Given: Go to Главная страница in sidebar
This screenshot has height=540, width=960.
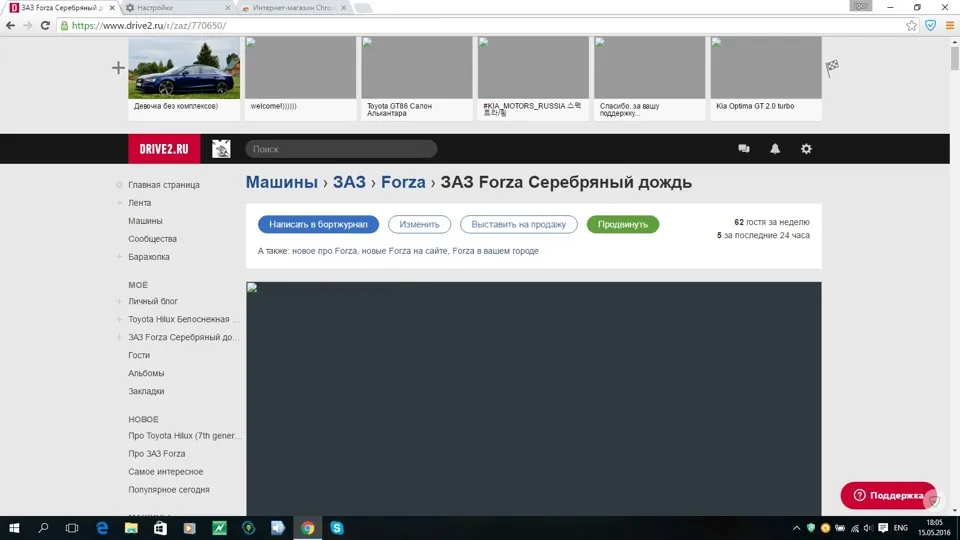Looking at the screenshot, I should pos(163,185).
